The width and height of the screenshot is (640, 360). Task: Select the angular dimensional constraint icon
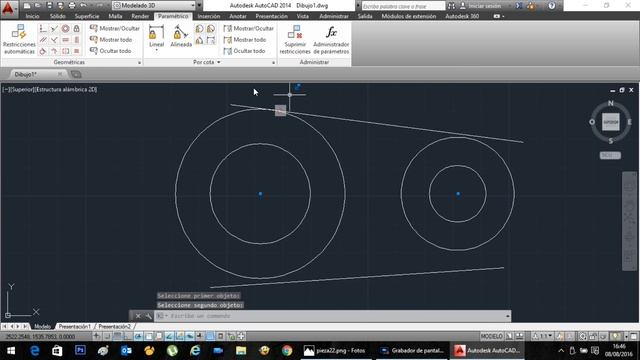[199, 40]
